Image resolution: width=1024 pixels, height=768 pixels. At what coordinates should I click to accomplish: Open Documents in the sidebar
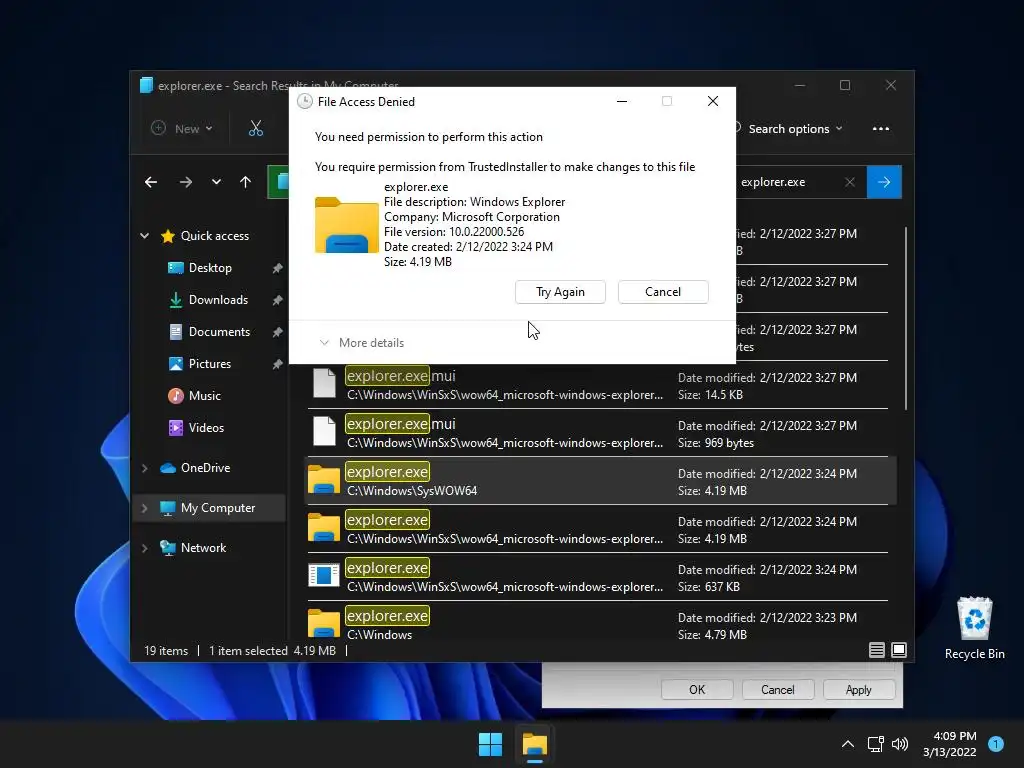(x=219, y=332)
